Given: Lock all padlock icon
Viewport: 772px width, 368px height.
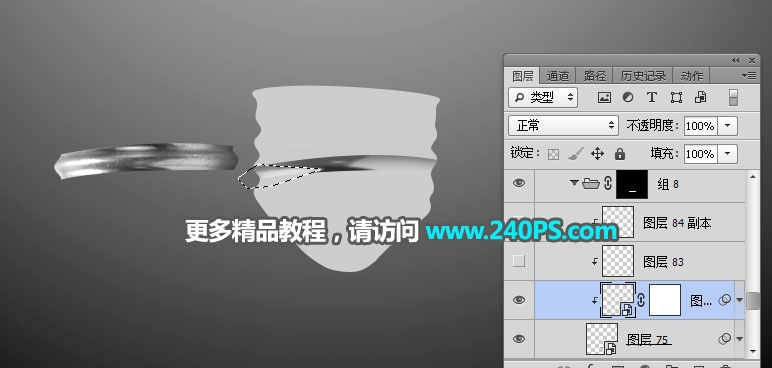Looking at the screenshot, I should pos(620,154).
